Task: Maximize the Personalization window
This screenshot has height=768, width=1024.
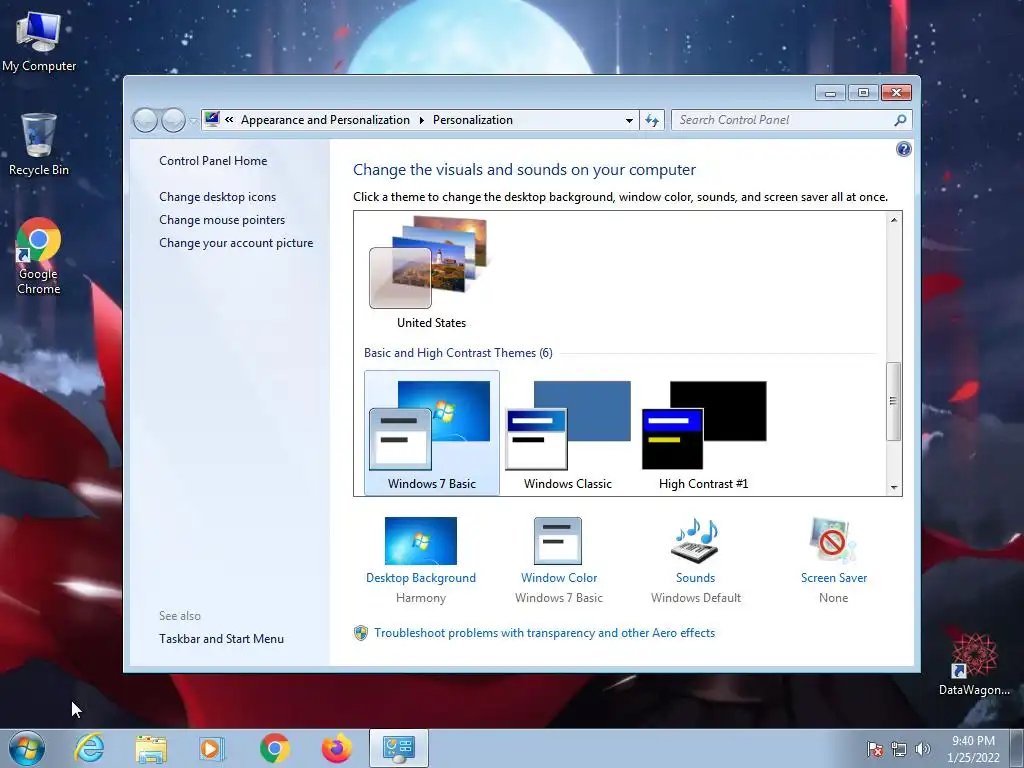Action: (863, 93)
